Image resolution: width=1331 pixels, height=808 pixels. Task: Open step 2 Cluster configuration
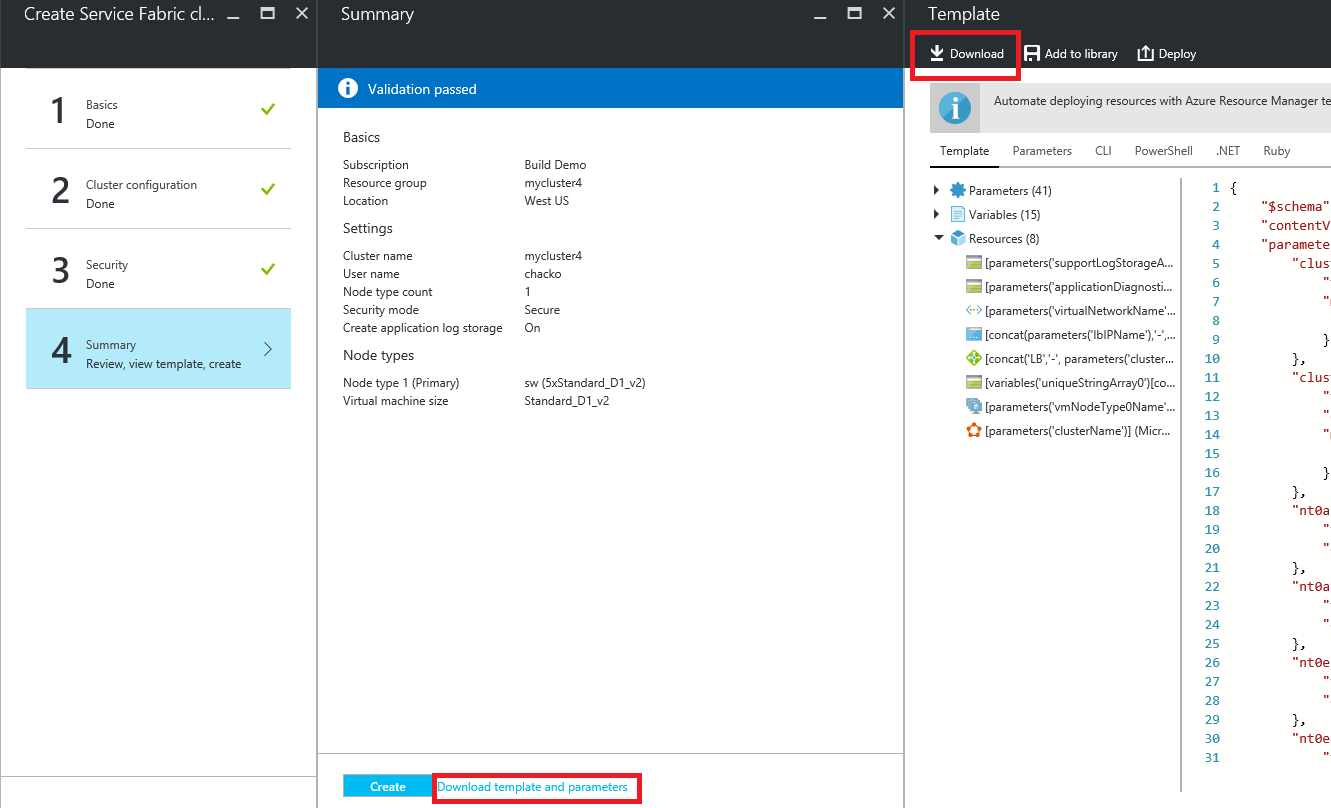click(x=158, y=189)
